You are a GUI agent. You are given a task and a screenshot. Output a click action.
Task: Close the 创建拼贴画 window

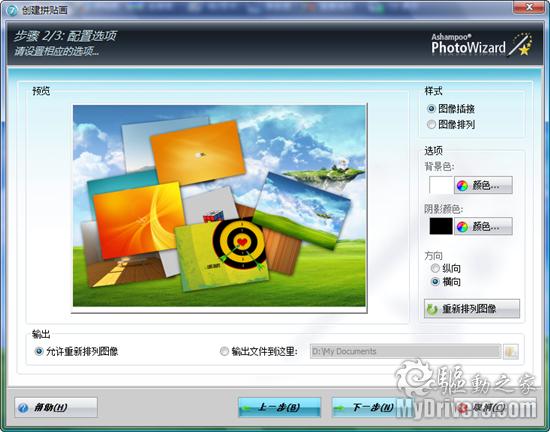pos(529,7)
